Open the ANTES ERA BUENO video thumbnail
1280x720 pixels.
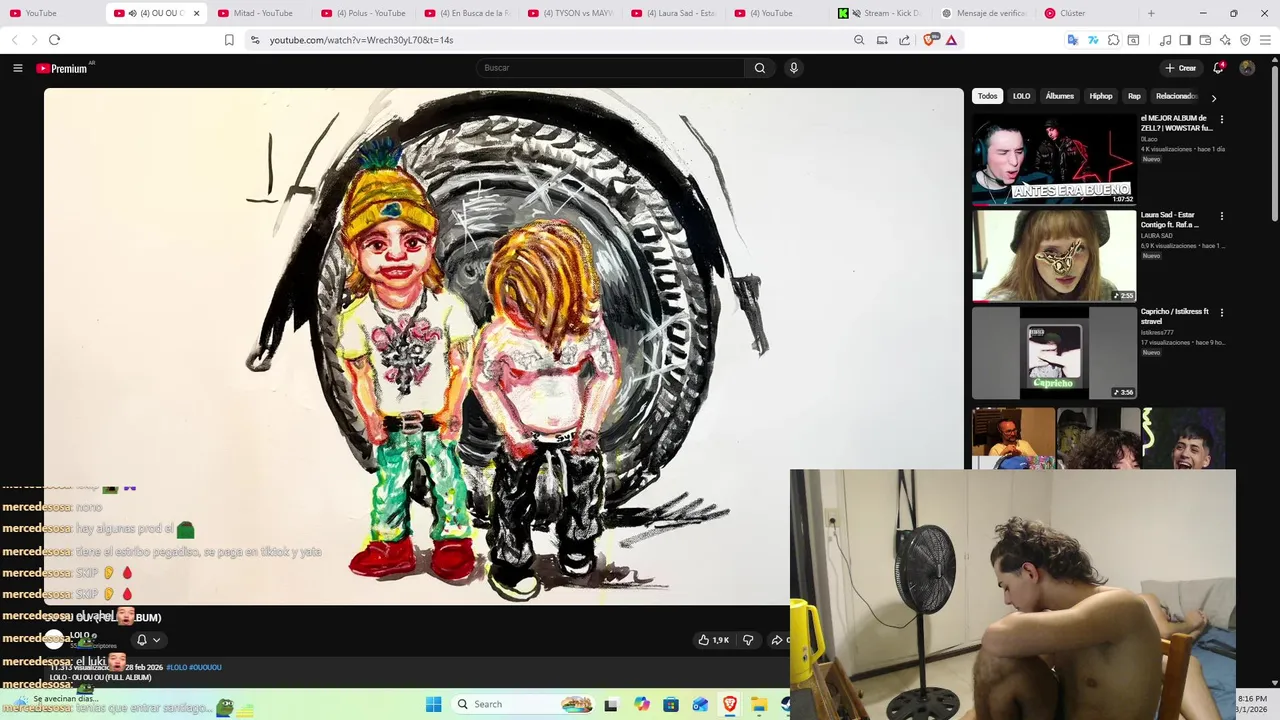click(1054, 159)
